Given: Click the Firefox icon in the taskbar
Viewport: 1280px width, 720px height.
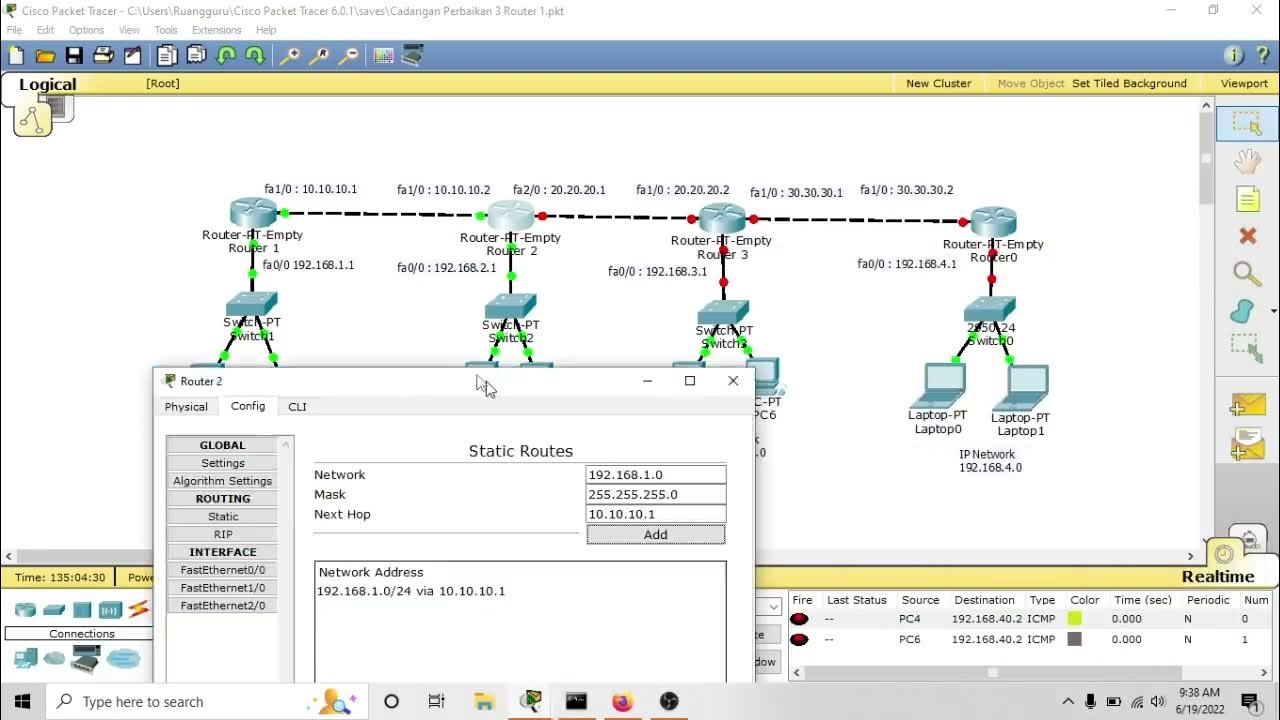Looking at the screenshot, I should [622, 702].
